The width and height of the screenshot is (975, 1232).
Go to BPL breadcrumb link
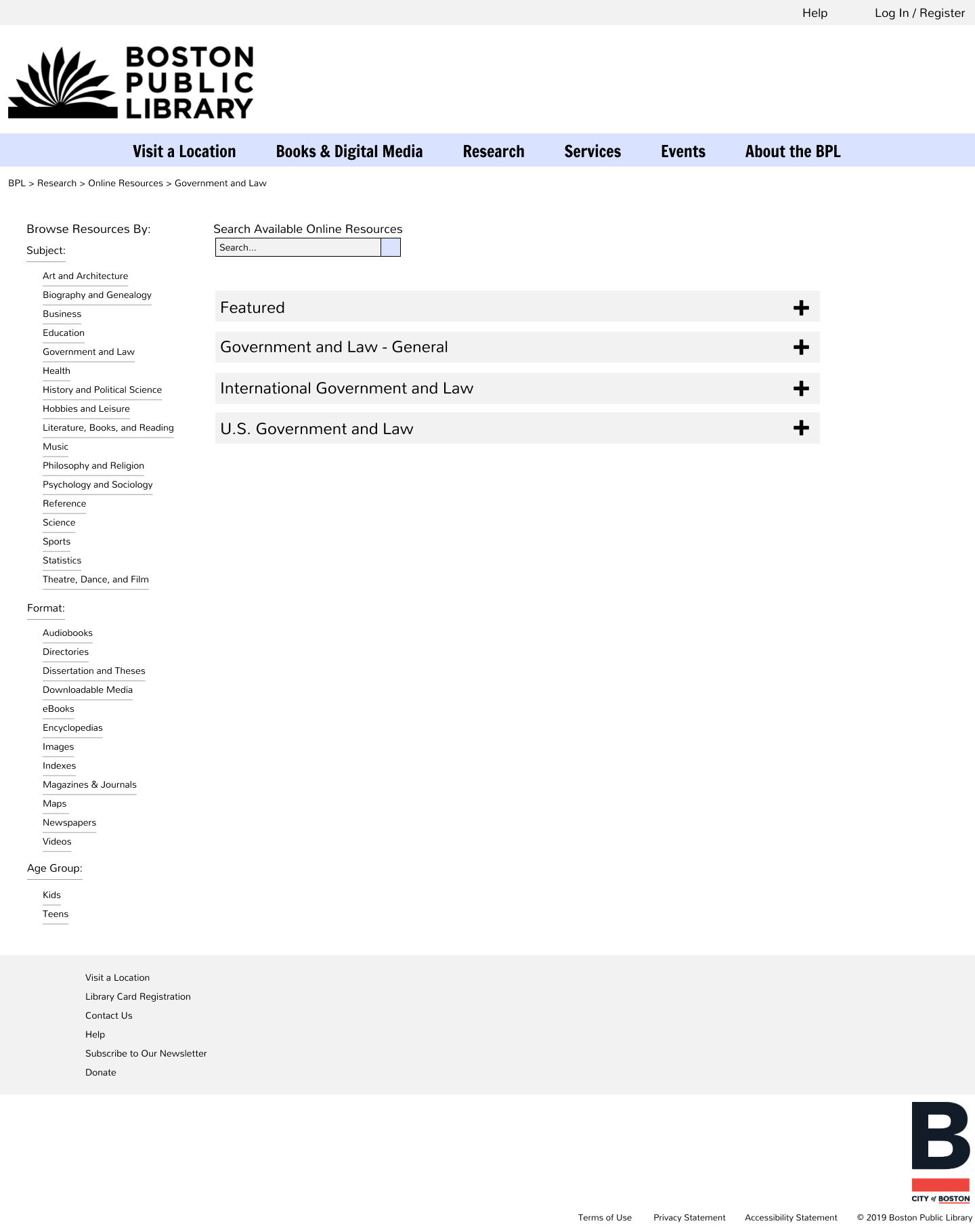pyautogui.click(x=17, y=183)
